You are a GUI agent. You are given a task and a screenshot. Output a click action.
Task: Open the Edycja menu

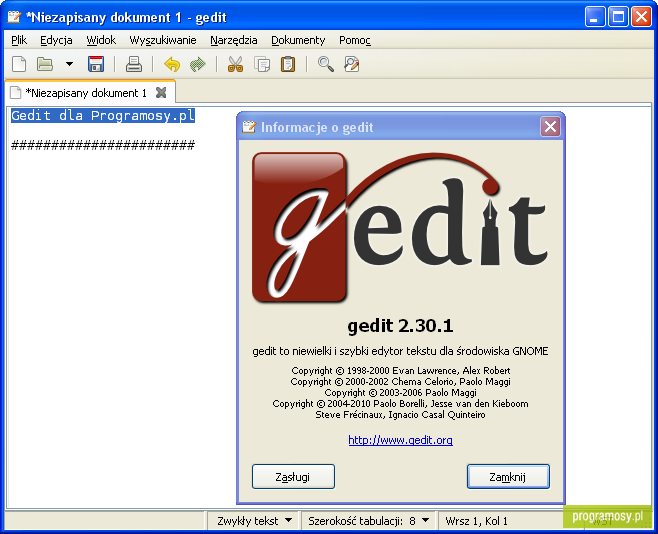56,40
